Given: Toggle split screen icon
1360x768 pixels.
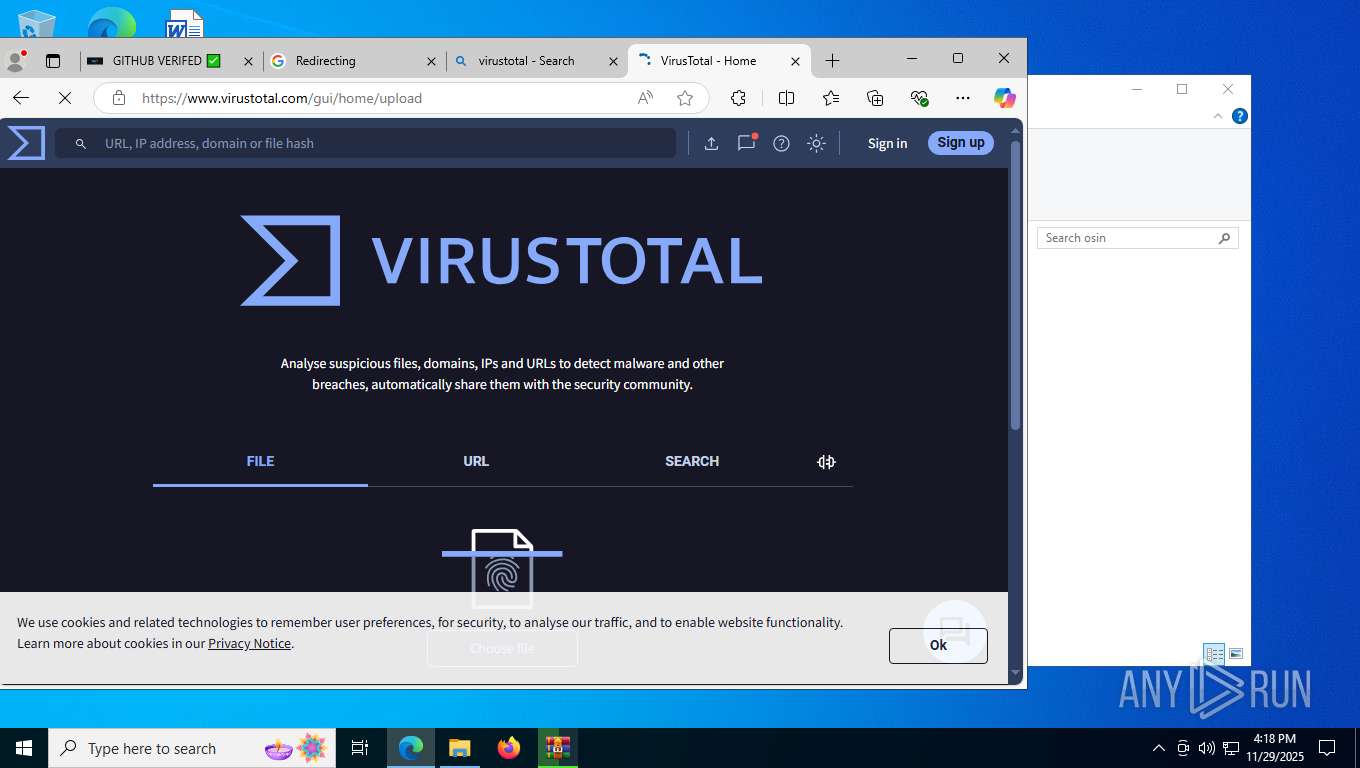Looking at the screenshot, I should click(786, 98).
